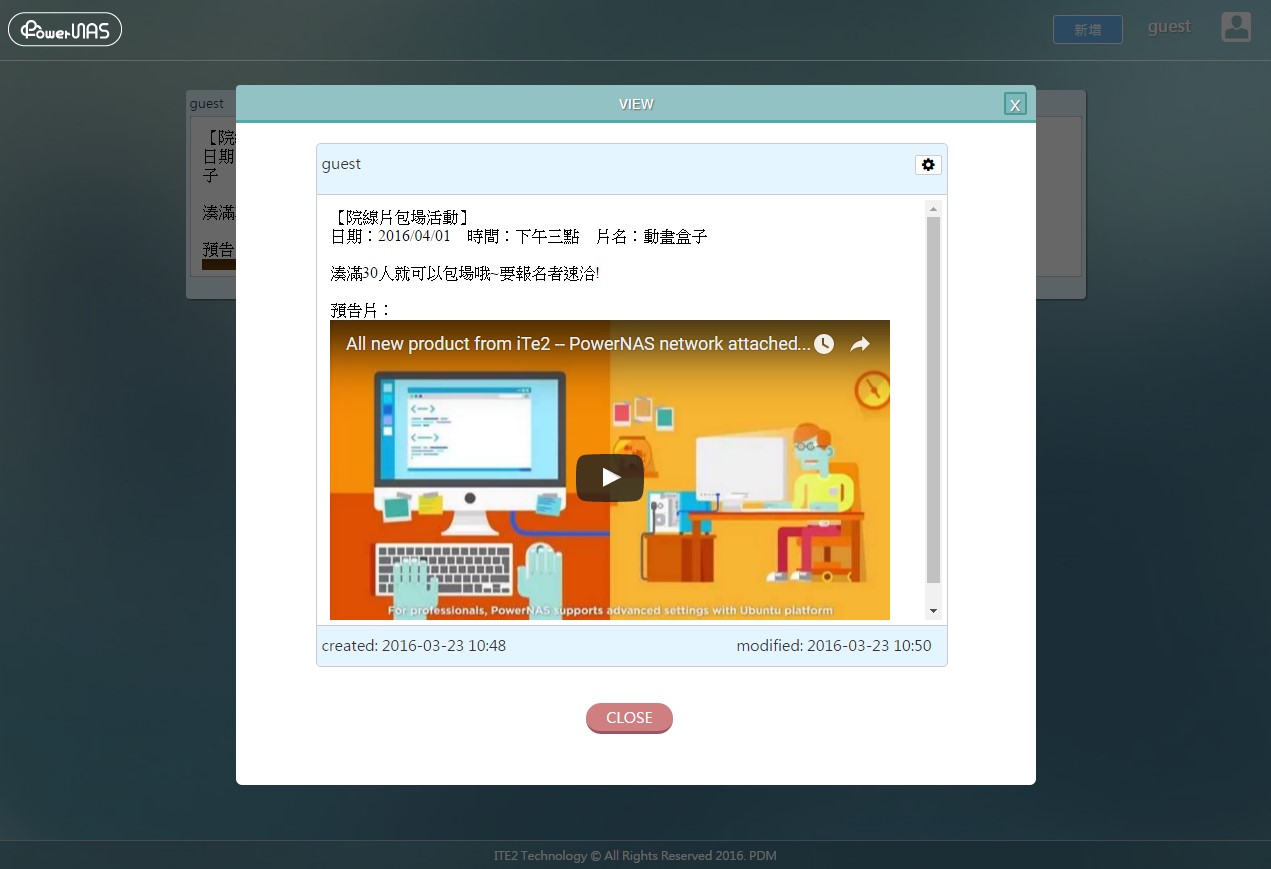The image size is (1271, 869).
Task: Close the VIEW dialog with X
Action: [x=1015, y=104]
